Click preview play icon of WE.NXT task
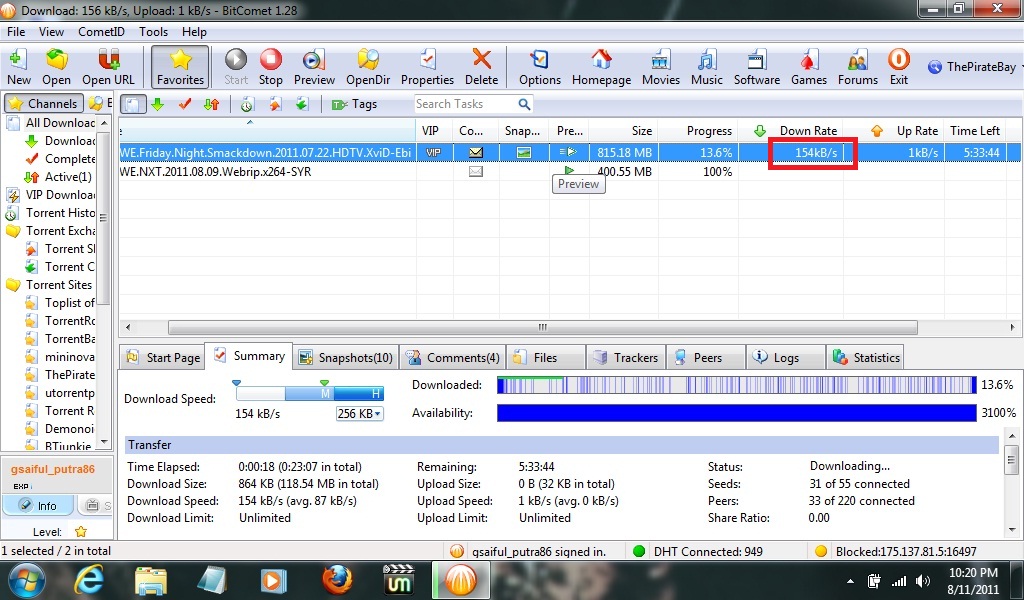Viewport: 1024px width, 600px height. 569,170
